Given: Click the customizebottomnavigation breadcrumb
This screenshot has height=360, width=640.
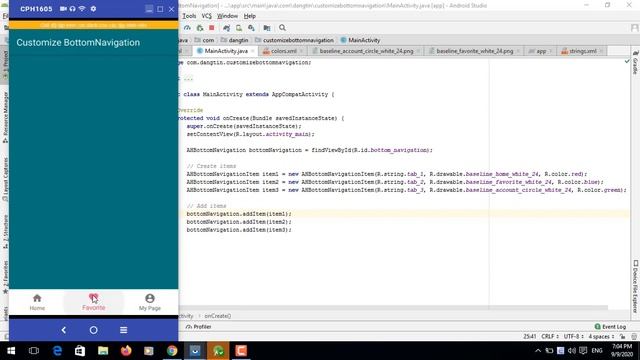Looking at the screenshot, I should click(294, 40).
